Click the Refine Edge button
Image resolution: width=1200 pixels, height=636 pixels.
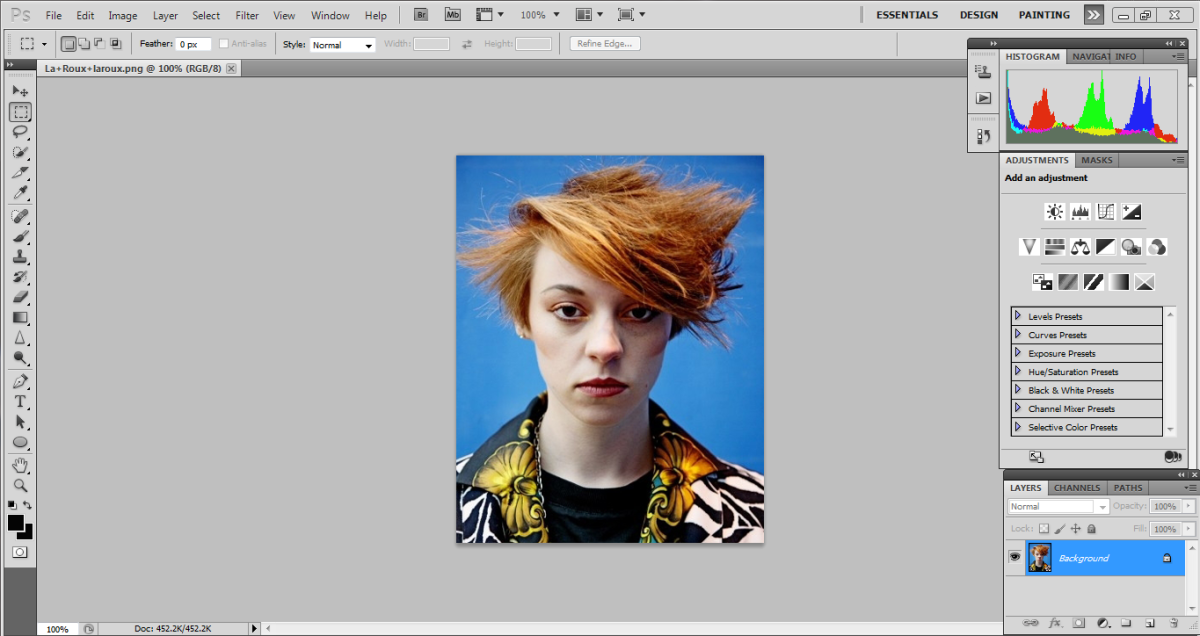coord(604,43)
